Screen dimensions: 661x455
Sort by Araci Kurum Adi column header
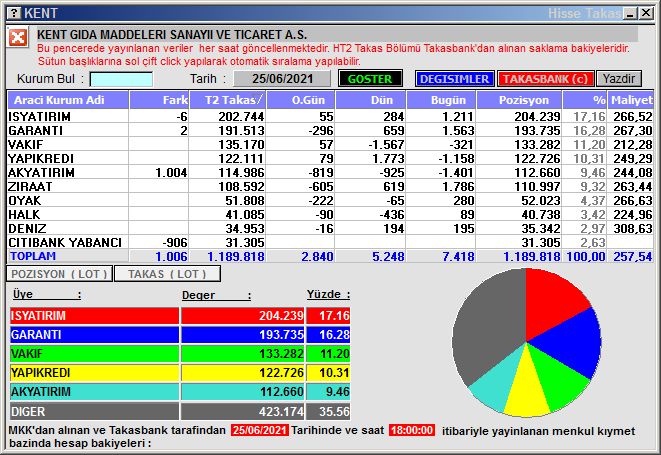click(x=68, y=100)
